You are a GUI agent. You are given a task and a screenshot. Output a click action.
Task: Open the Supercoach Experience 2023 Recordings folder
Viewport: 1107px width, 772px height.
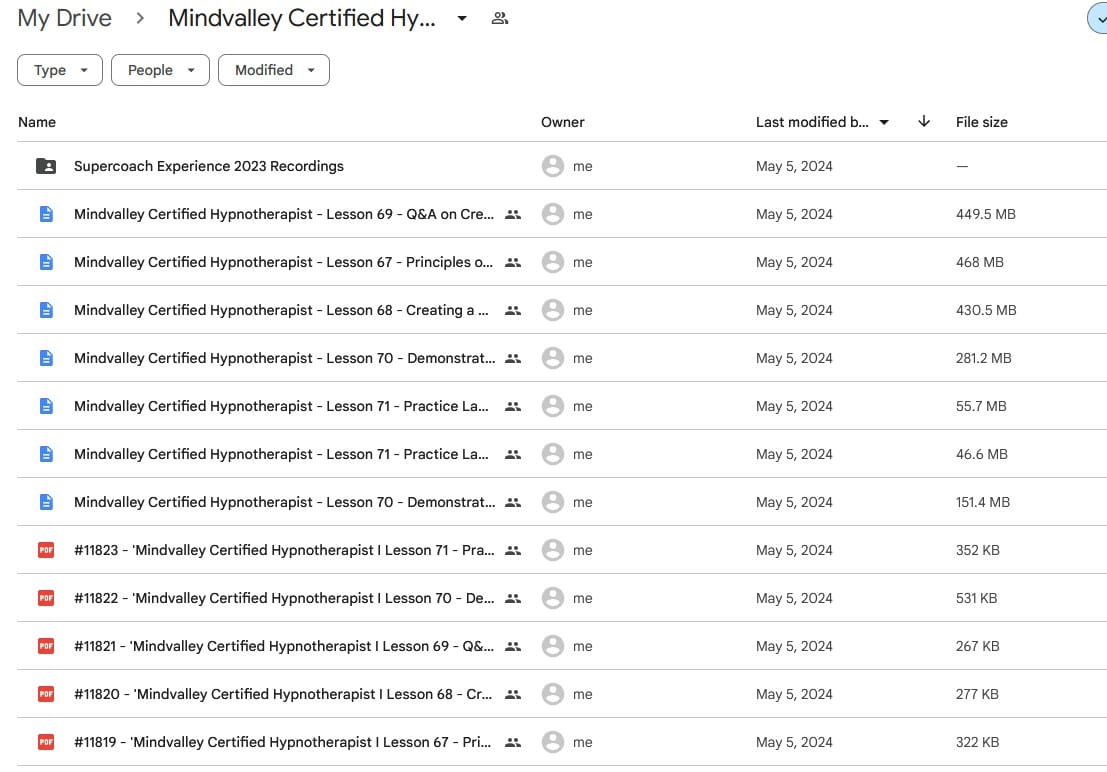coord(208,166)
